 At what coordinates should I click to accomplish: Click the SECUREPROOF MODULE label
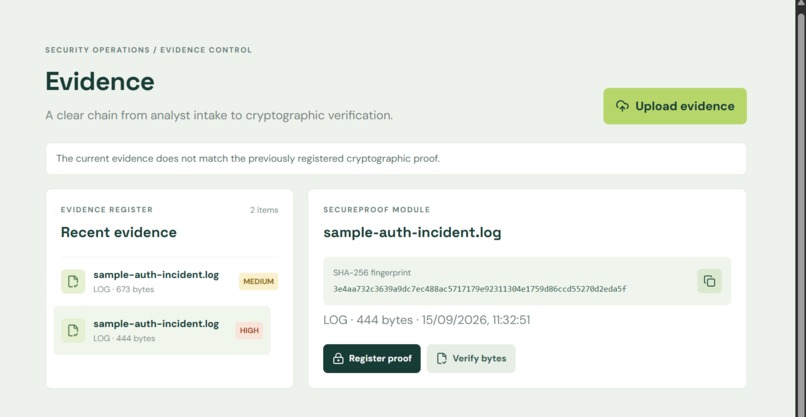tap(377, 210)
